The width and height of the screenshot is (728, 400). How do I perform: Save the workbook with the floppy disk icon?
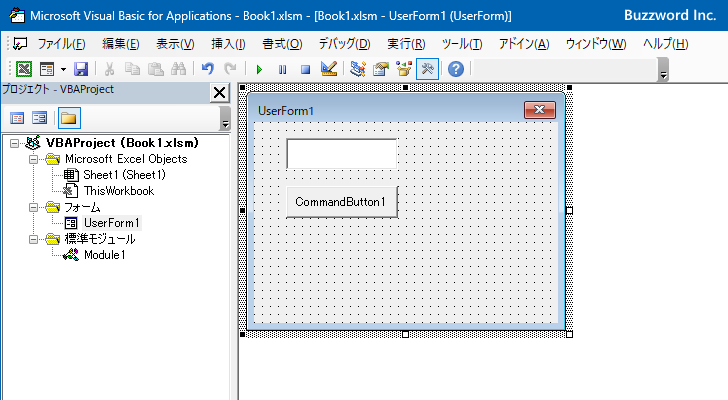(x=81, y=69)
